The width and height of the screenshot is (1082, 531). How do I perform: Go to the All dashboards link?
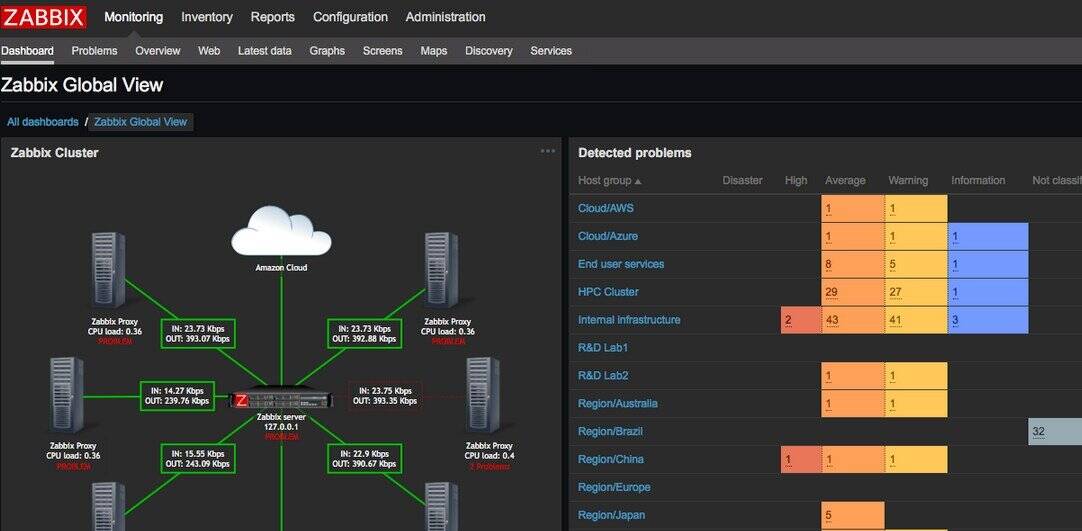coord(42,122)
